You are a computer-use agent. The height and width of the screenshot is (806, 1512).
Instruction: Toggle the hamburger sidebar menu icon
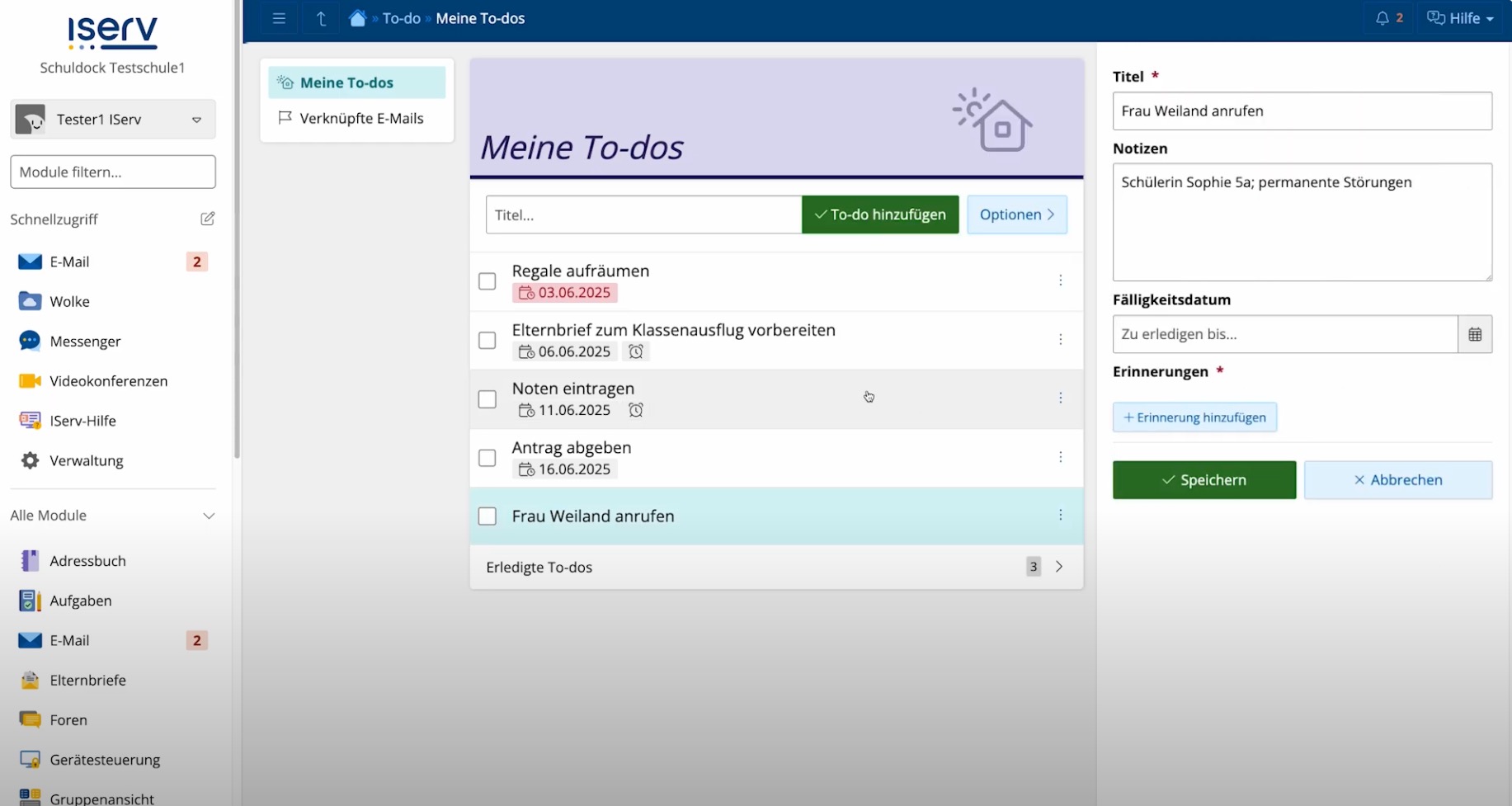pyautogui.click(x=279, y=18)
